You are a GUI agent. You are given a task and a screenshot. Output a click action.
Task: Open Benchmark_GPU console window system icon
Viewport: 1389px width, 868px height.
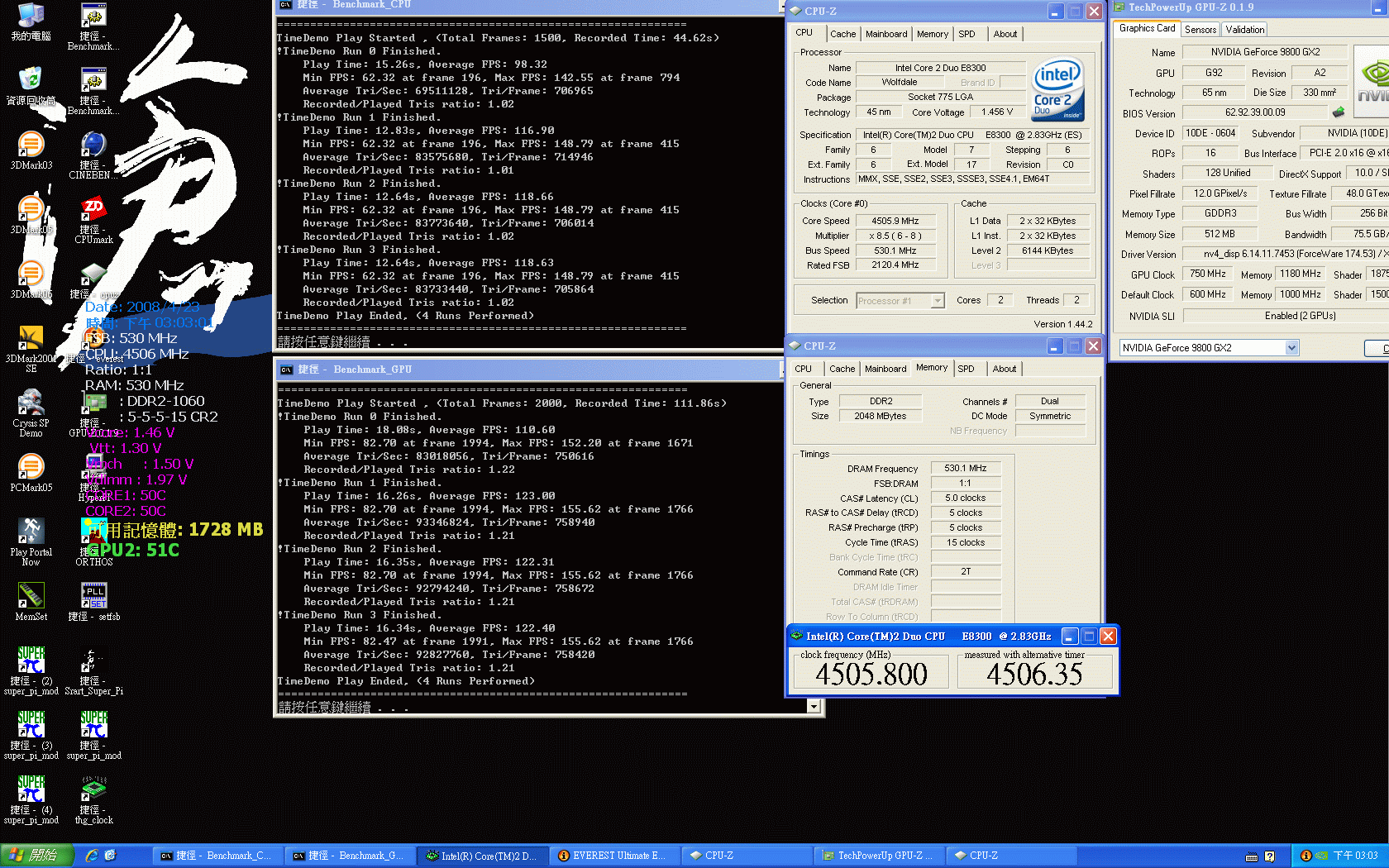click(x=286, y=370)
